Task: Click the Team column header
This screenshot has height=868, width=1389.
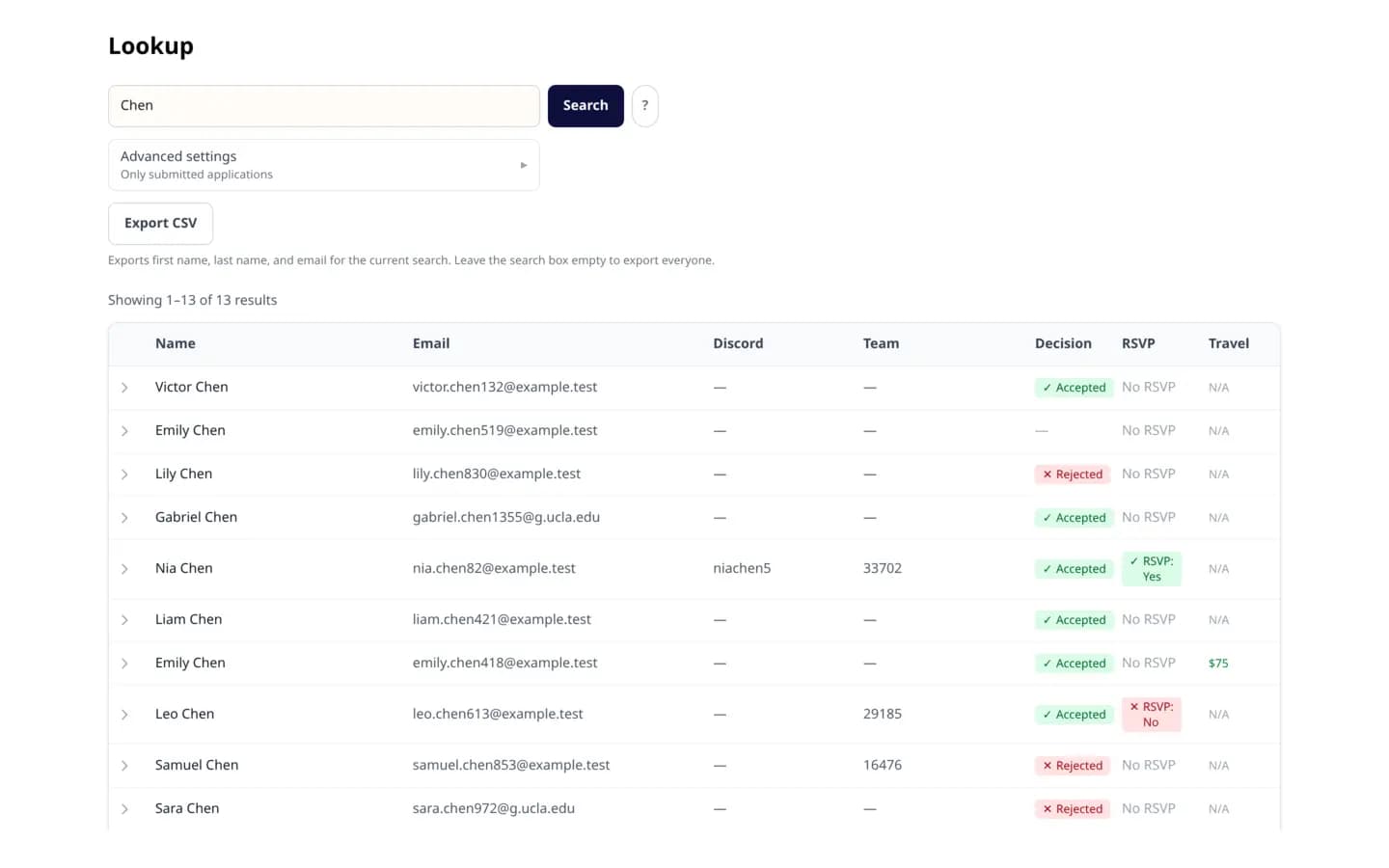Action: click(881, 343)
